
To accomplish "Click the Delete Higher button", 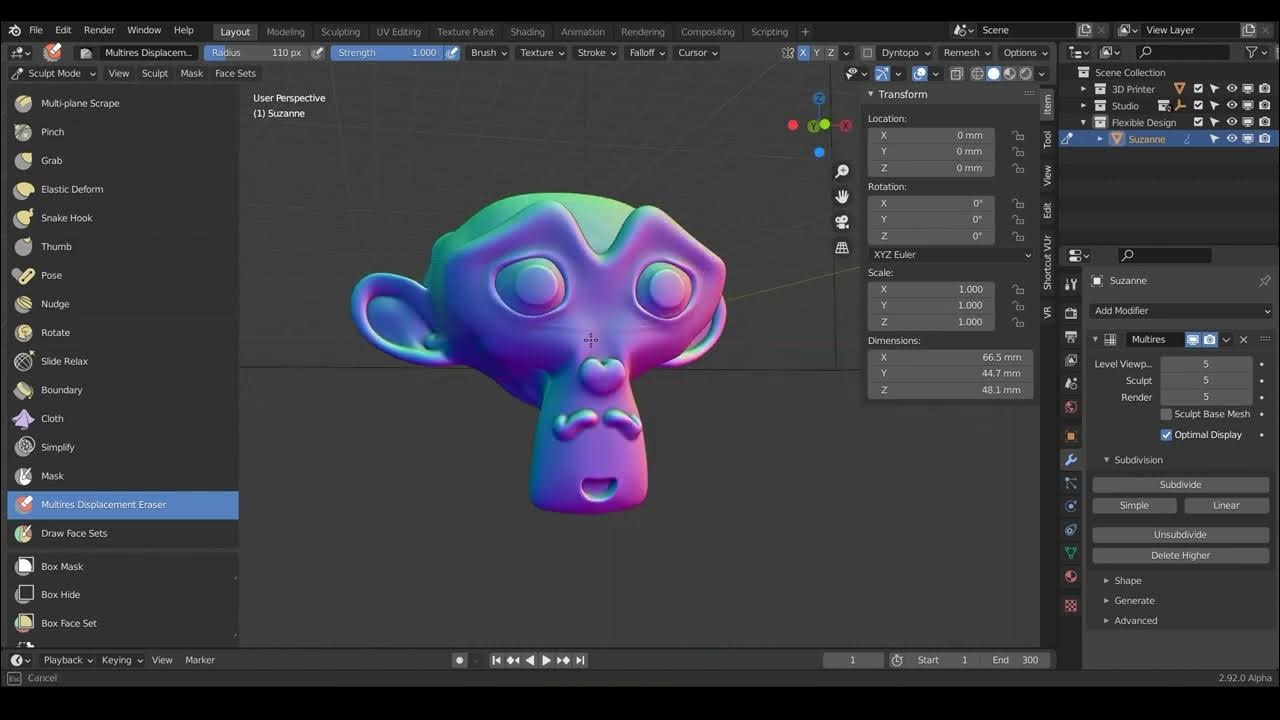I will [x=1181, y=556].
